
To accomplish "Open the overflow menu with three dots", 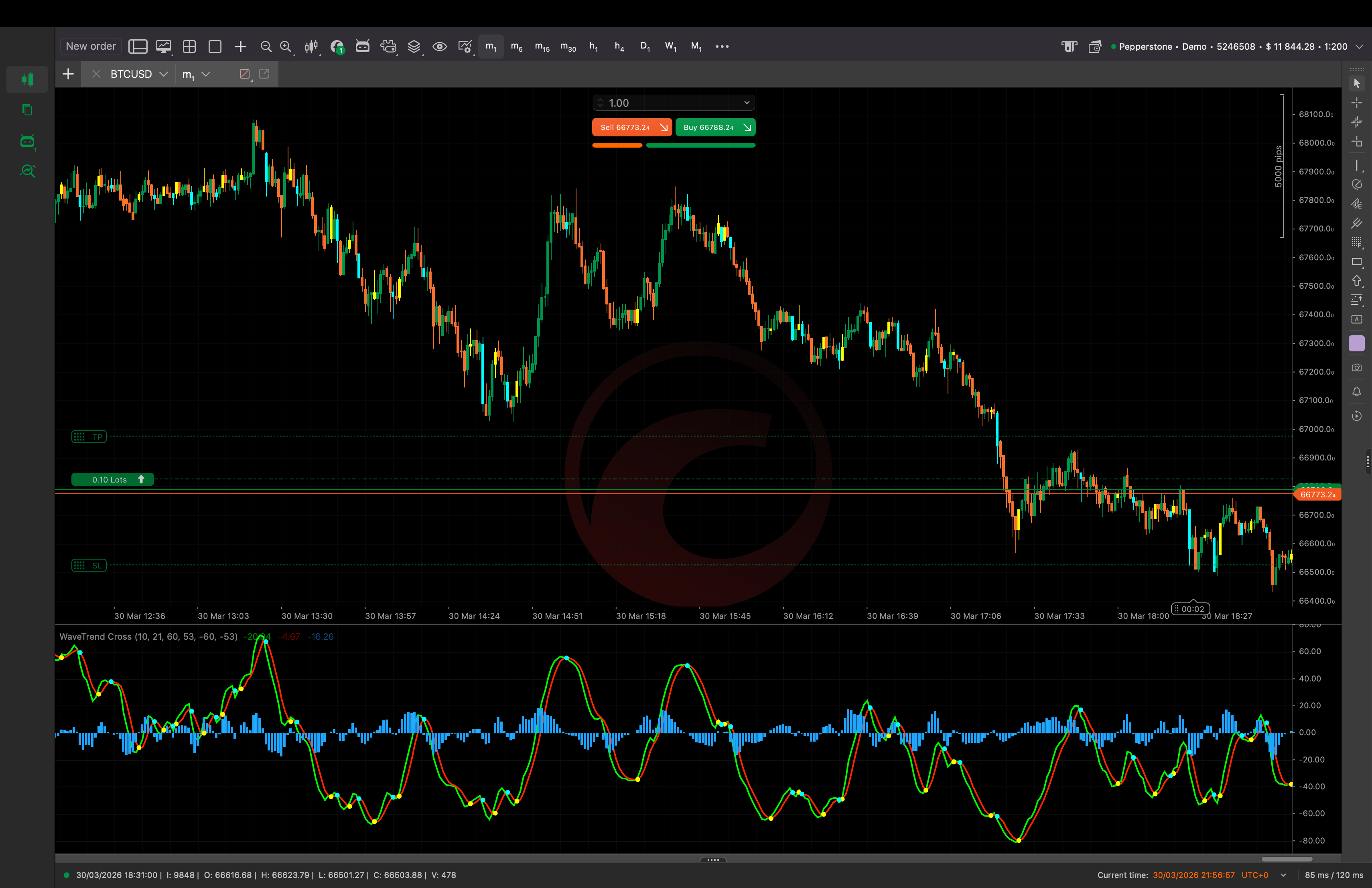I will 722,46.
